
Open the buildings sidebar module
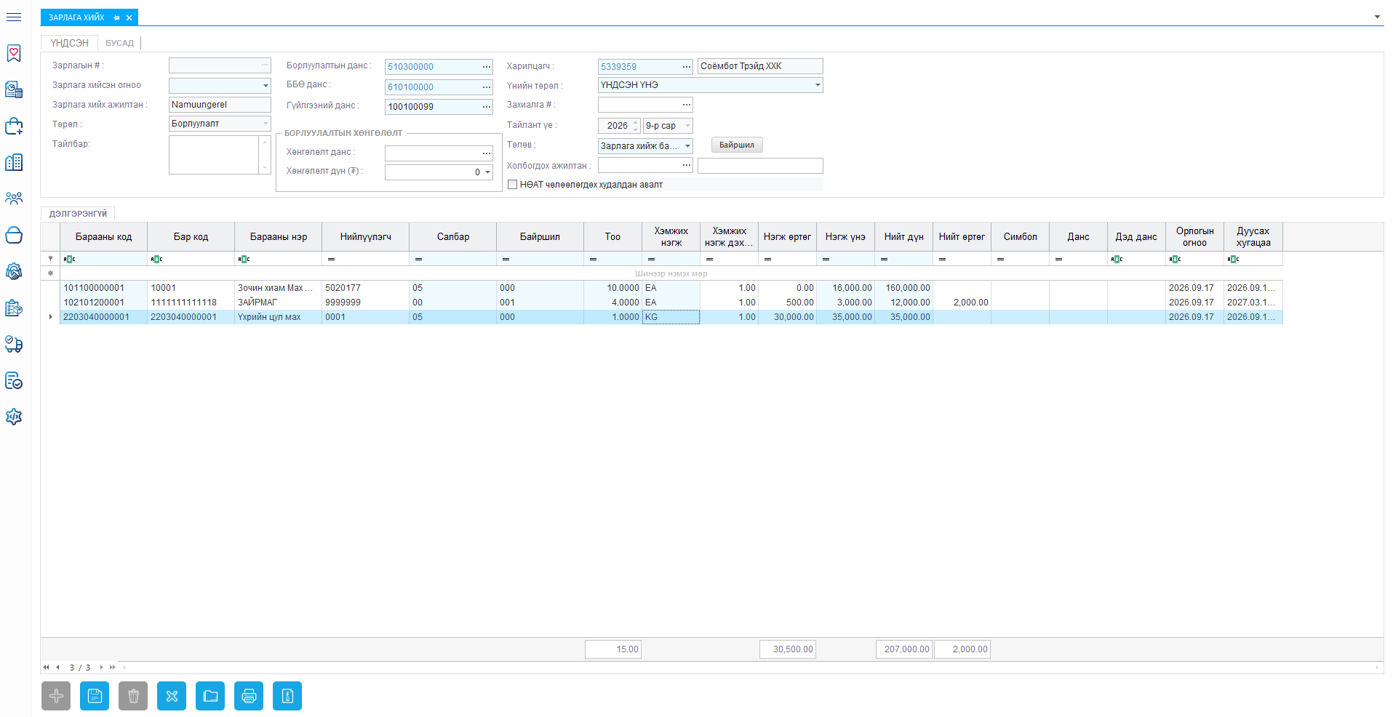tap(14, 162)
